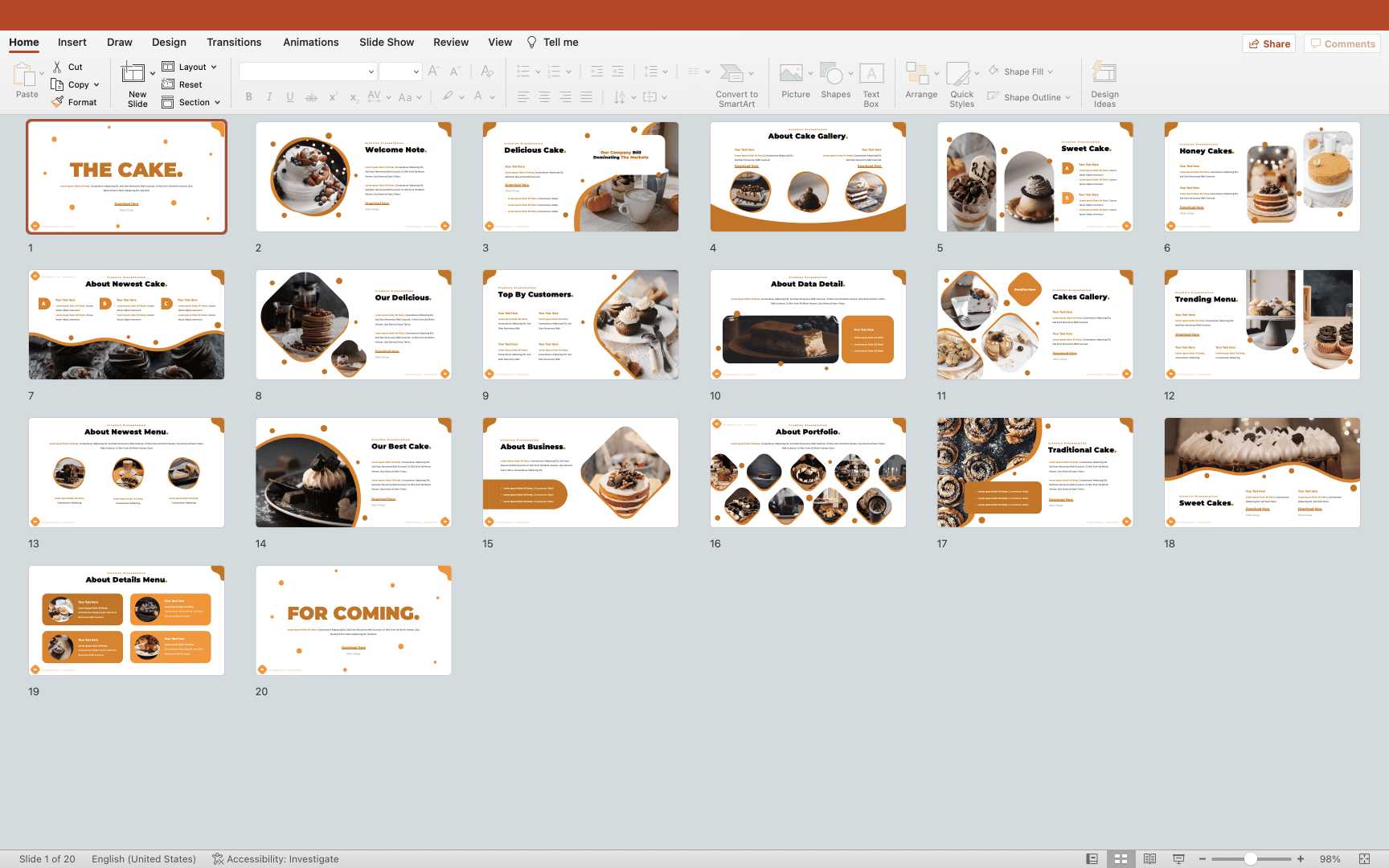Viewport: 1389px width, 868px height.
Task: Click the Share button
Action: (1269, 43)
